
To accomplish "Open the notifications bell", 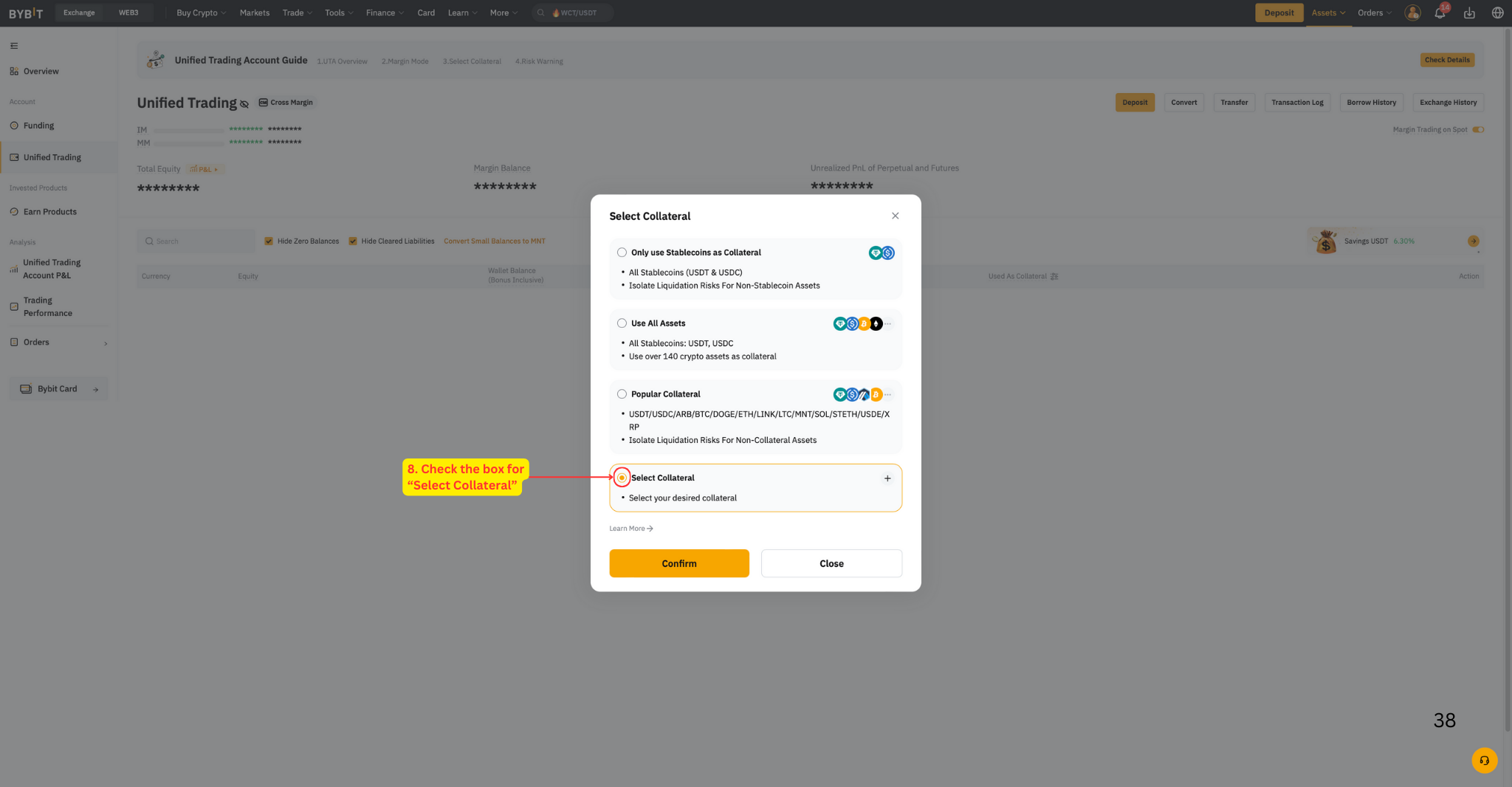I will click(1440, 13).
